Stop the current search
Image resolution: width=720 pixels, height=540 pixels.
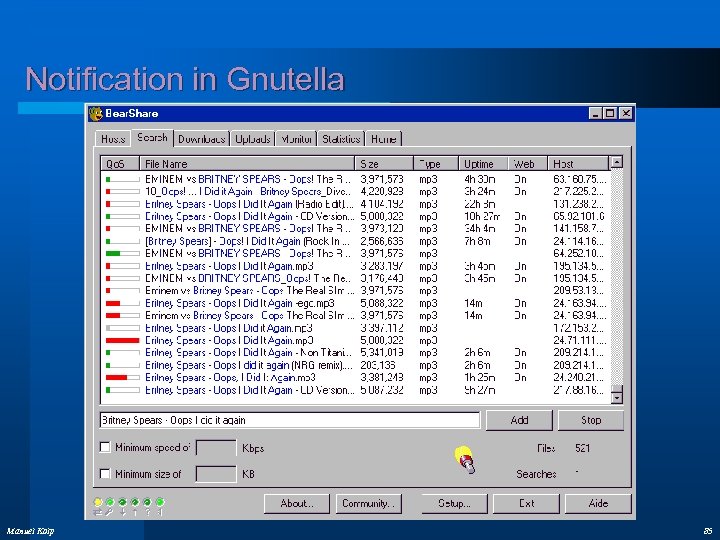point(591,420)
